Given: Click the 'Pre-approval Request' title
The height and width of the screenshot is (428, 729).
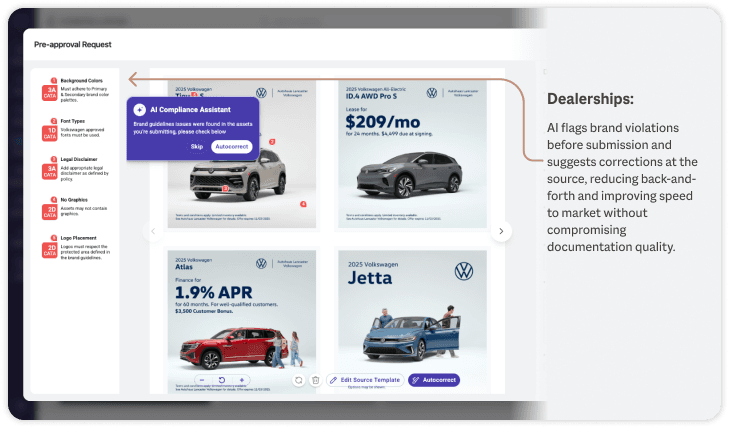Looking at the screenshot, I should pos(73,44).
